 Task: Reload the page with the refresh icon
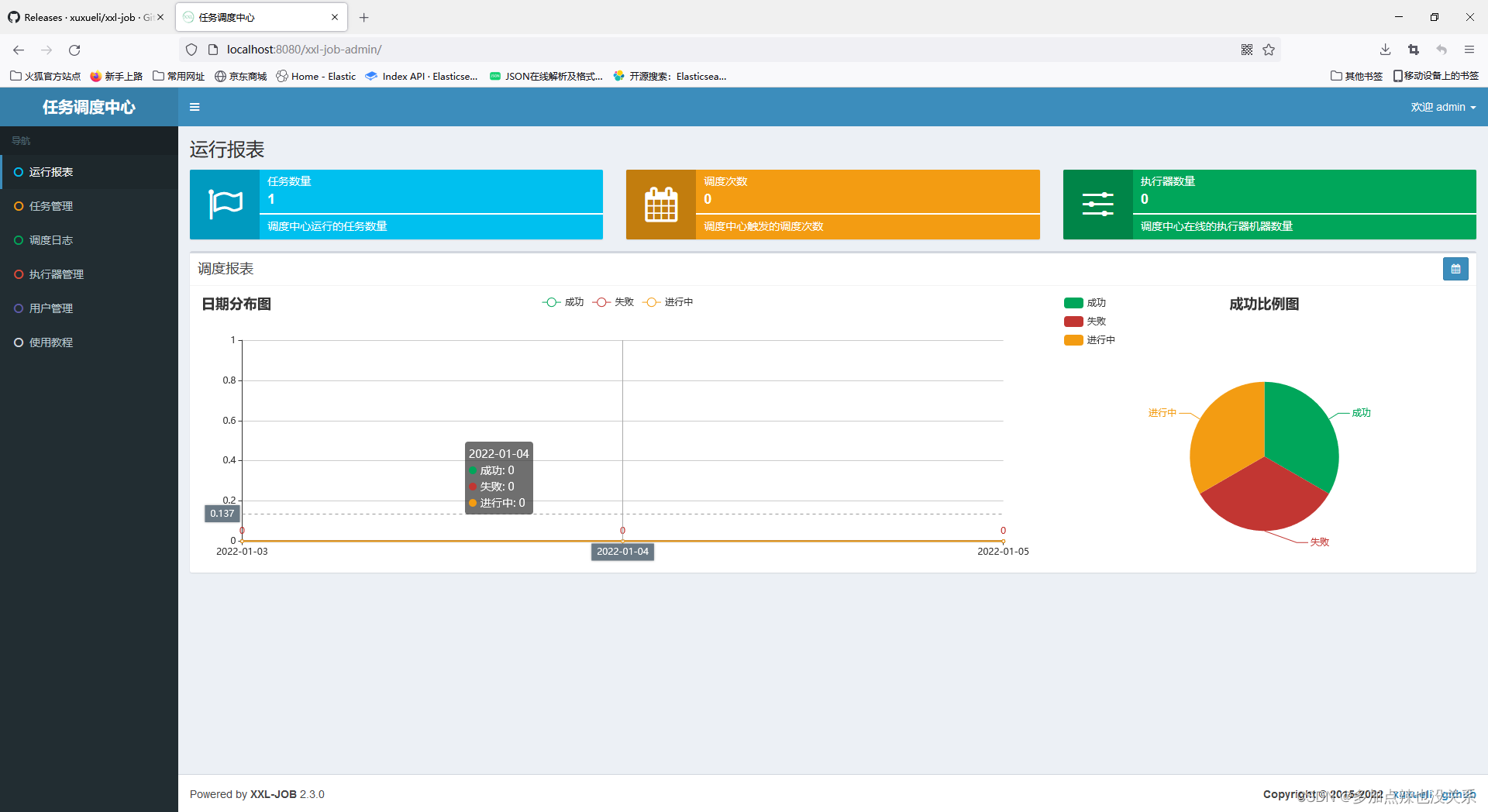point(74,50)
